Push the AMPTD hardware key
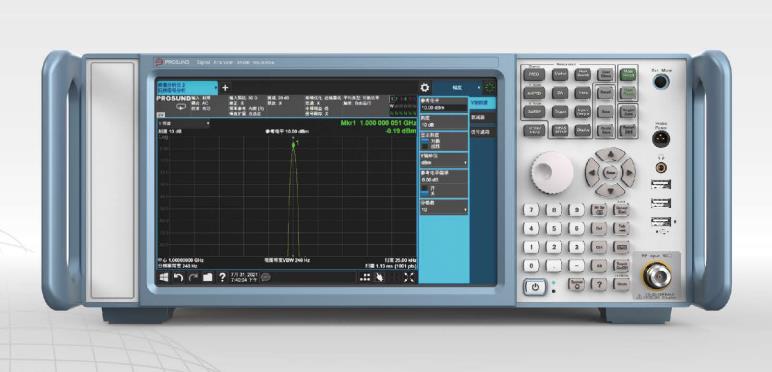This screenshot has width=772, height=372. [x=534, y=93]
